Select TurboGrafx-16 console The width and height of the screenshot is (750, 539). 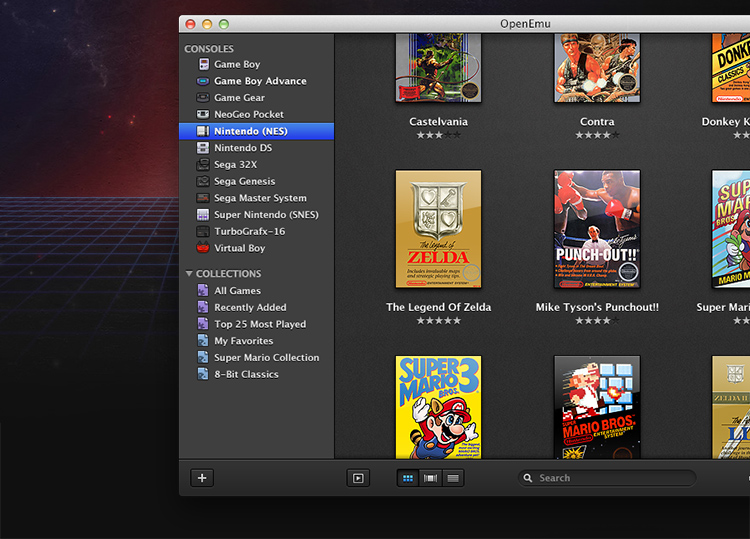click(x=256, y=231)
